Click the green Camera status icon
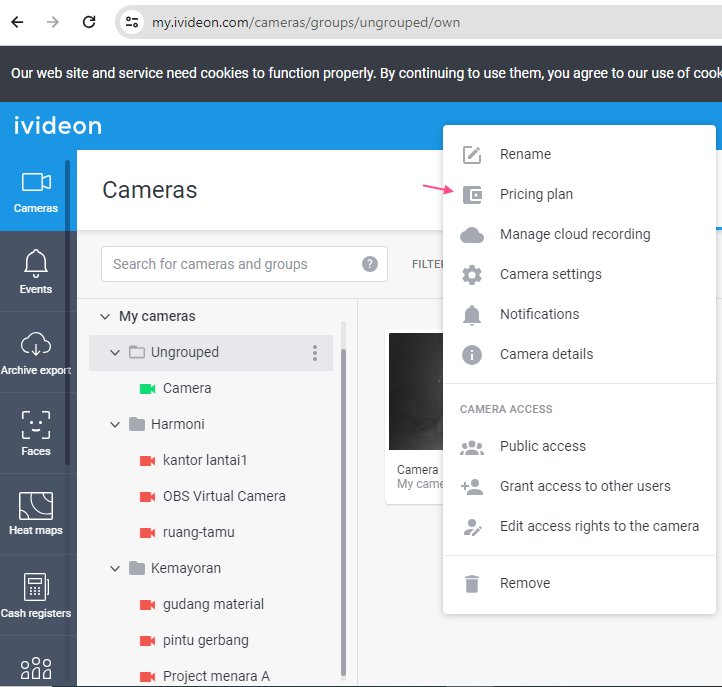Image resolution: width=722 pixels, height=687 pixels. 147,389
